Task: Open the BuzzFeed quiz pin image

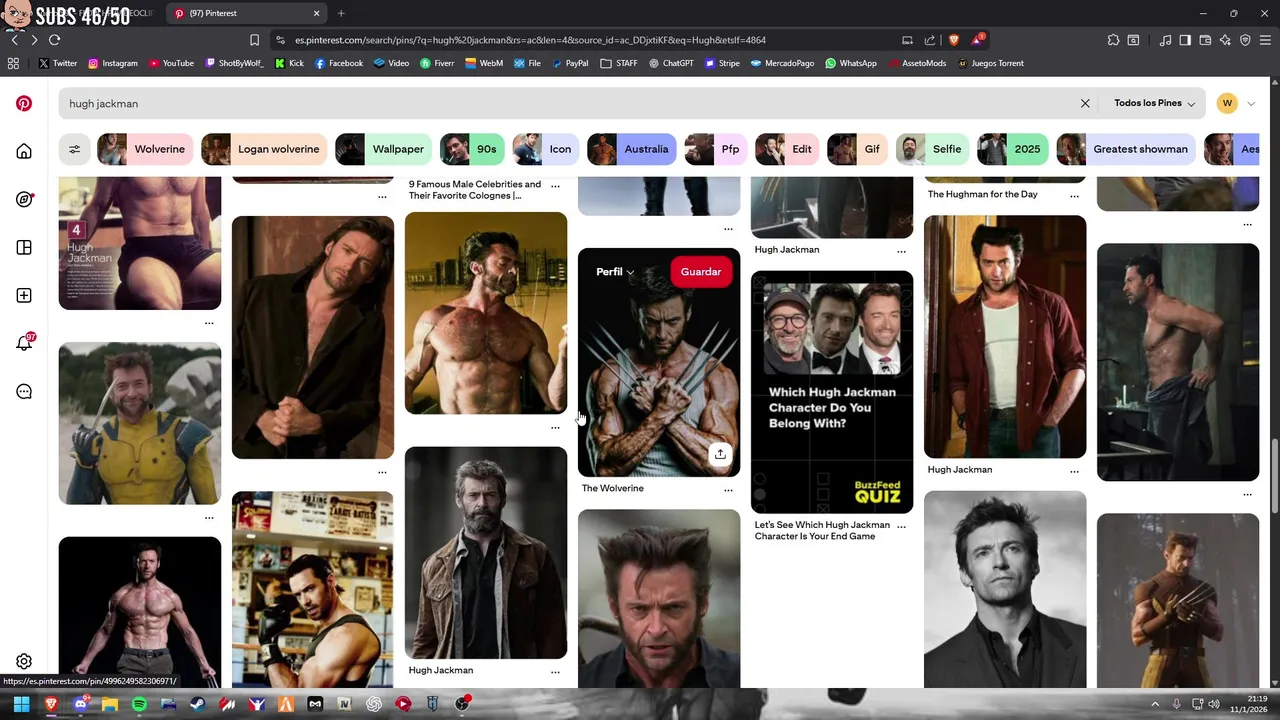Action: pos(832,392)
